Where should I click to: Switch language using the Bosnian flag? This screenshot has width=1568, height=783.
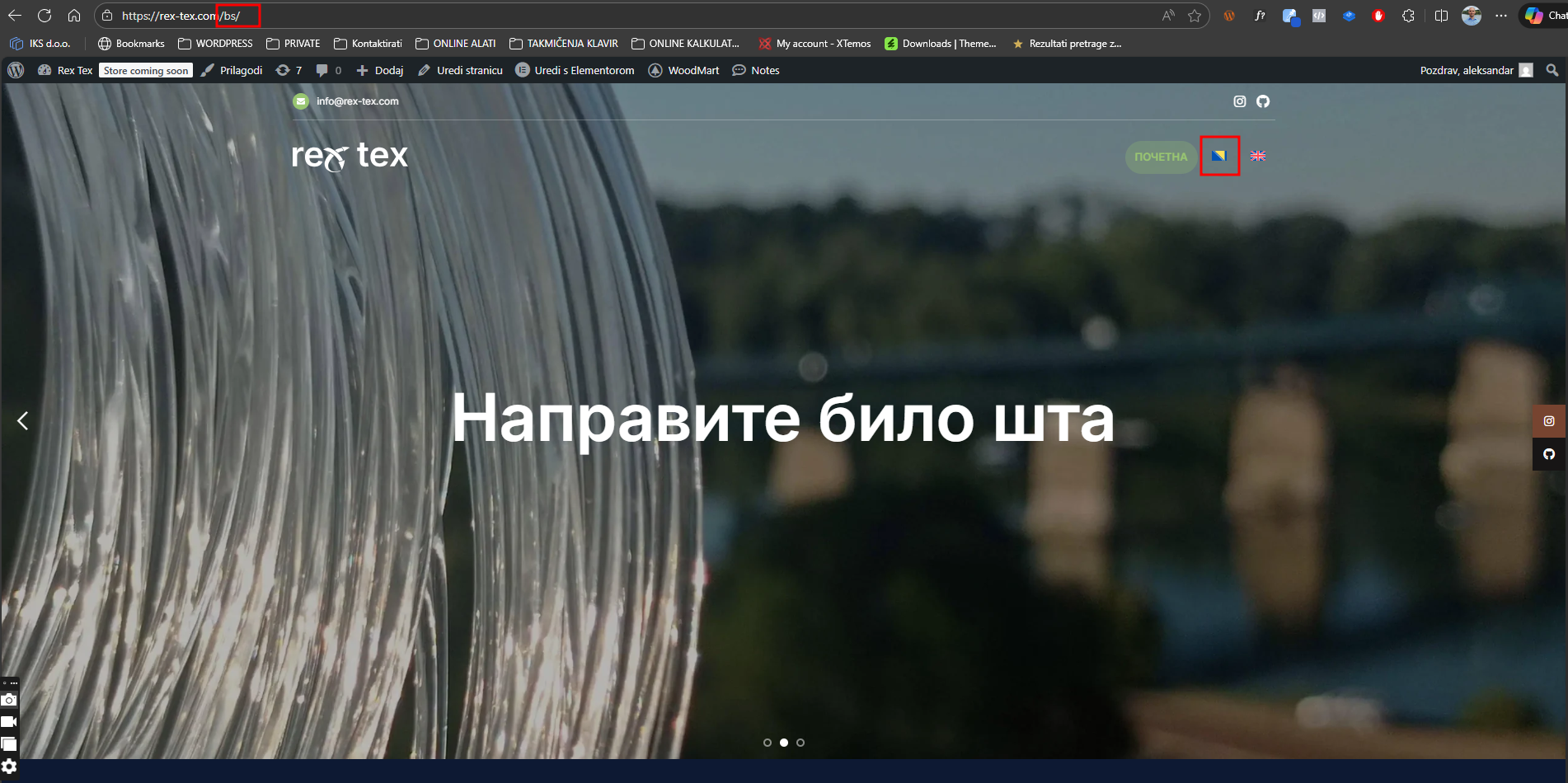(1219, 156)
